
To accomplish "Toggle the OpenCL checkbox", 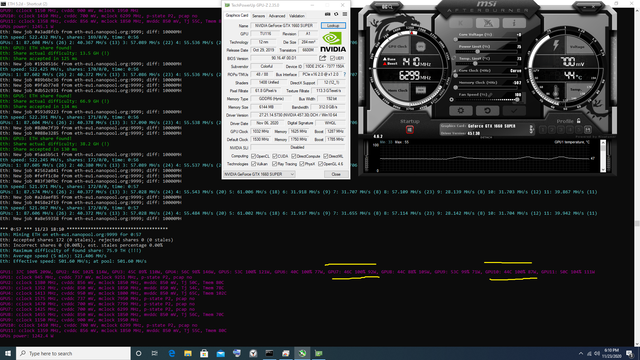I will click(x=253, y=156).
